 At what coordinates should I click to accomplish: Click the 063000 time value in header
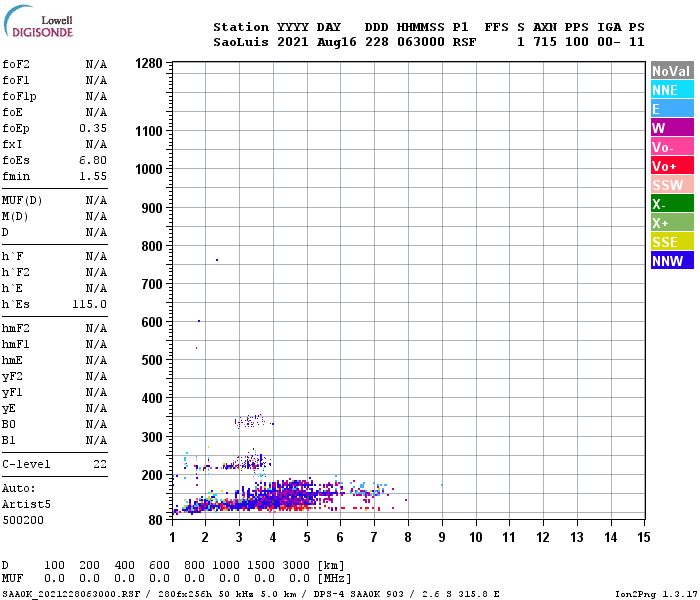[x=421, y=42]
